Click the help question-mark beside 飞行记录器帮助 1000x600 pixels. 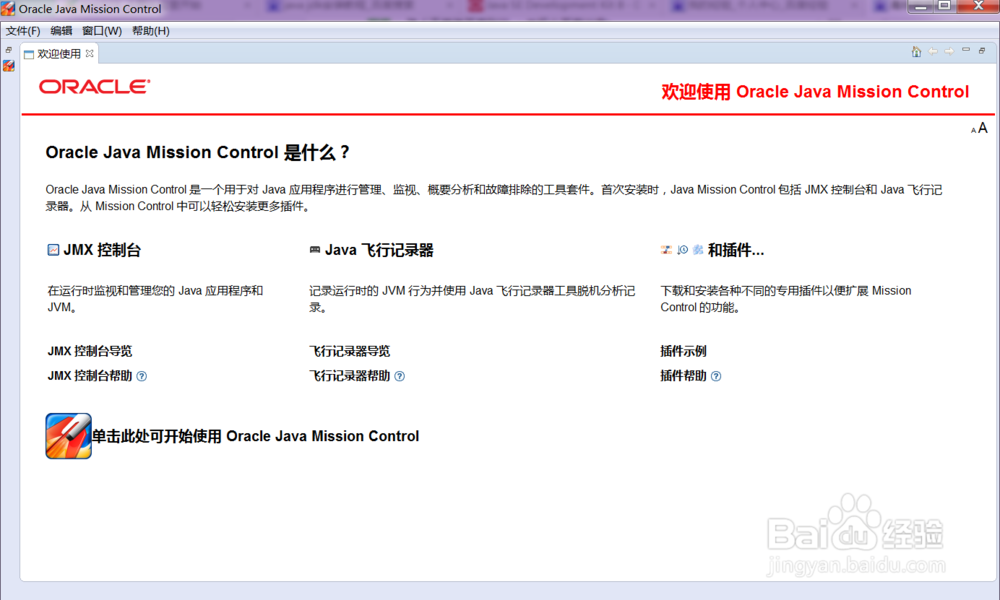pyautogui.click(x=398, y=376)
